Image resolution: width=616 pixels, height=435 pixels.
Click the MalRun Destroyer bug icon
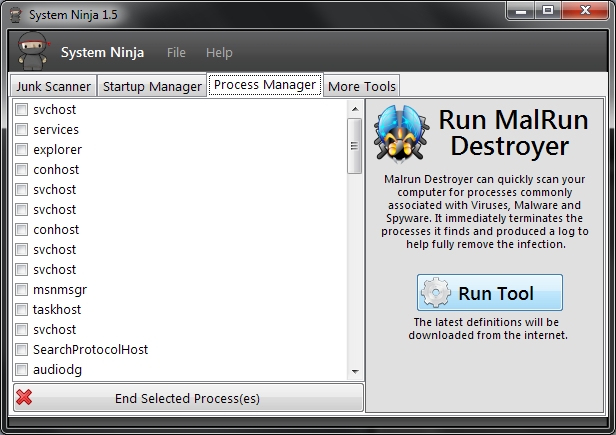401,134
